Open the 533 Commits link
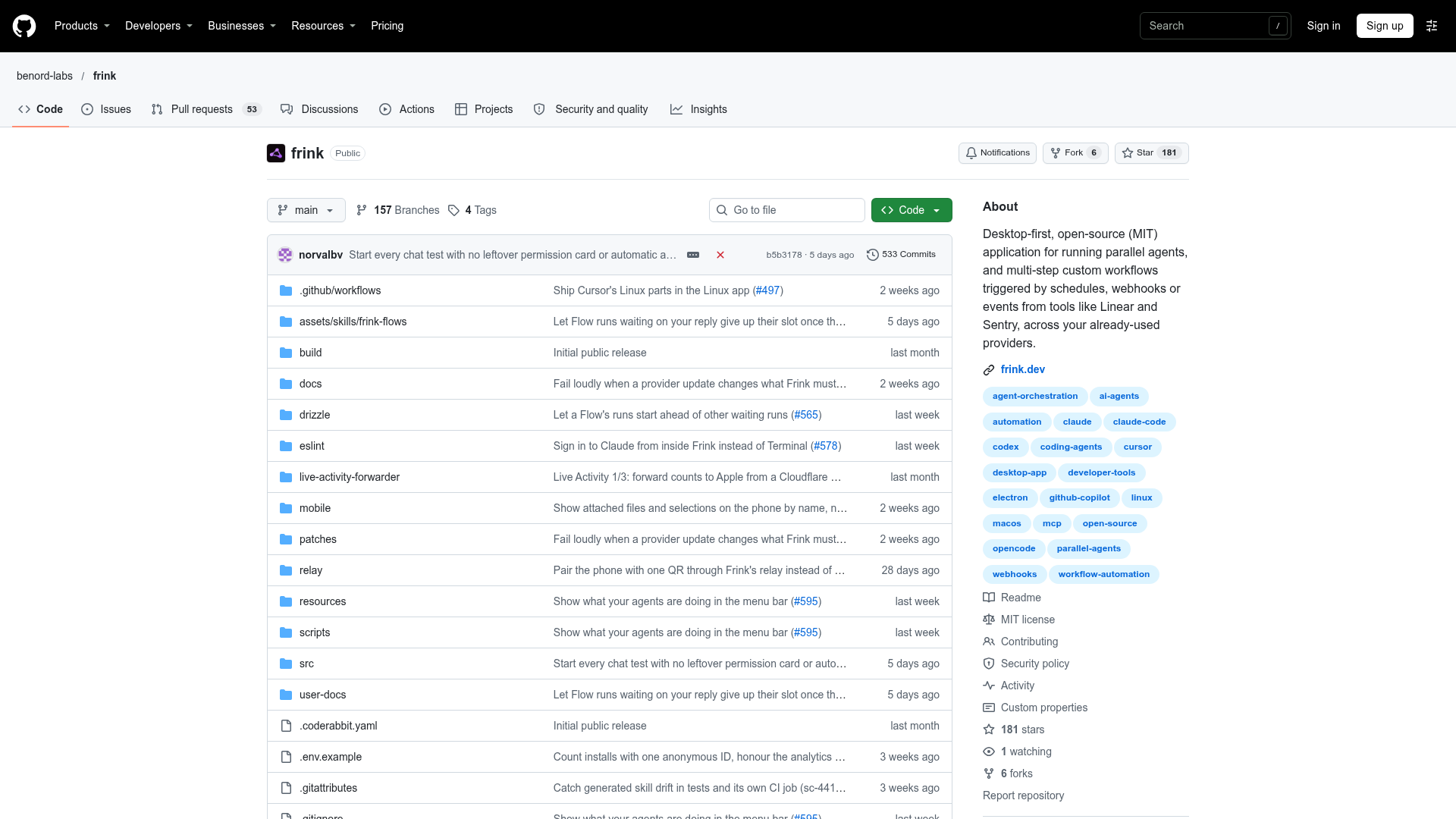The image size is (1456, 819). tap(901, 255)
